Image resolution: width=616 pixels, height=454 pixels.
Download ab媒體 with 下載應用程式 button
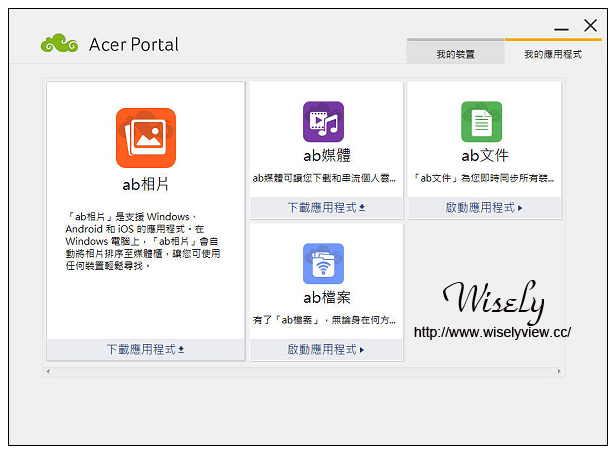tap(326, 207)
